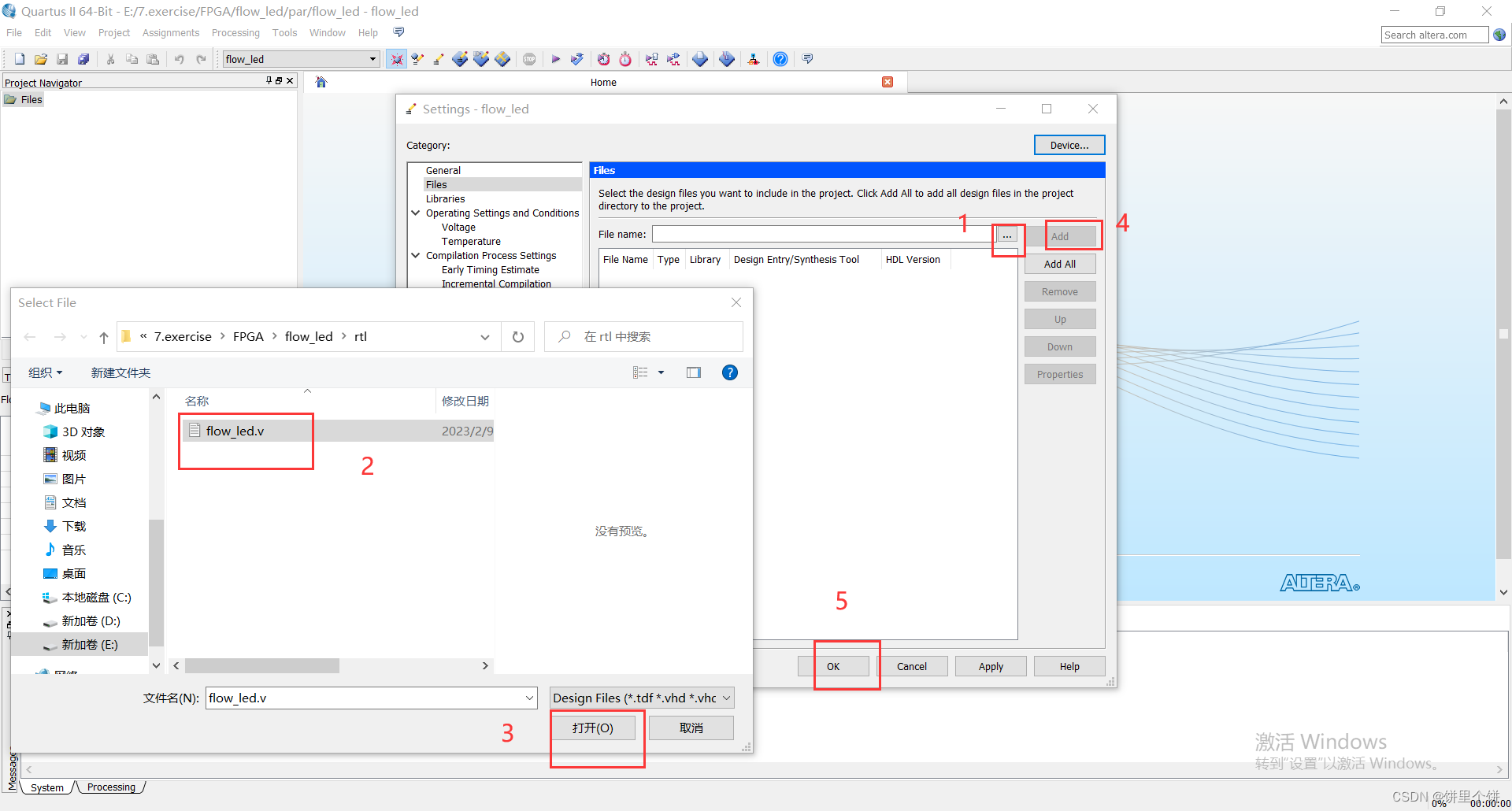The height and width of the screenshot is (811, 1512).
Task: Select the General category in Settings
Action: [x=443, y=170]
